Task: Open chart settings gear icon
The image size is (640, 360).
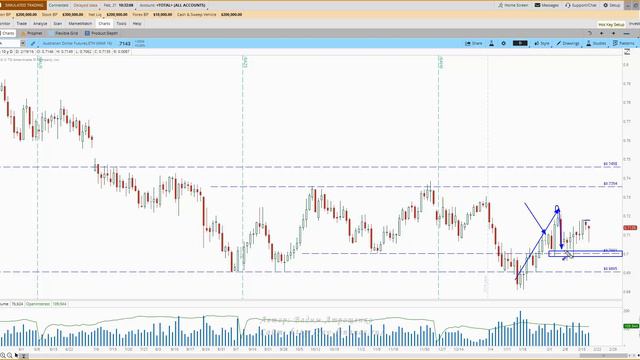Action: click(503, 43)
